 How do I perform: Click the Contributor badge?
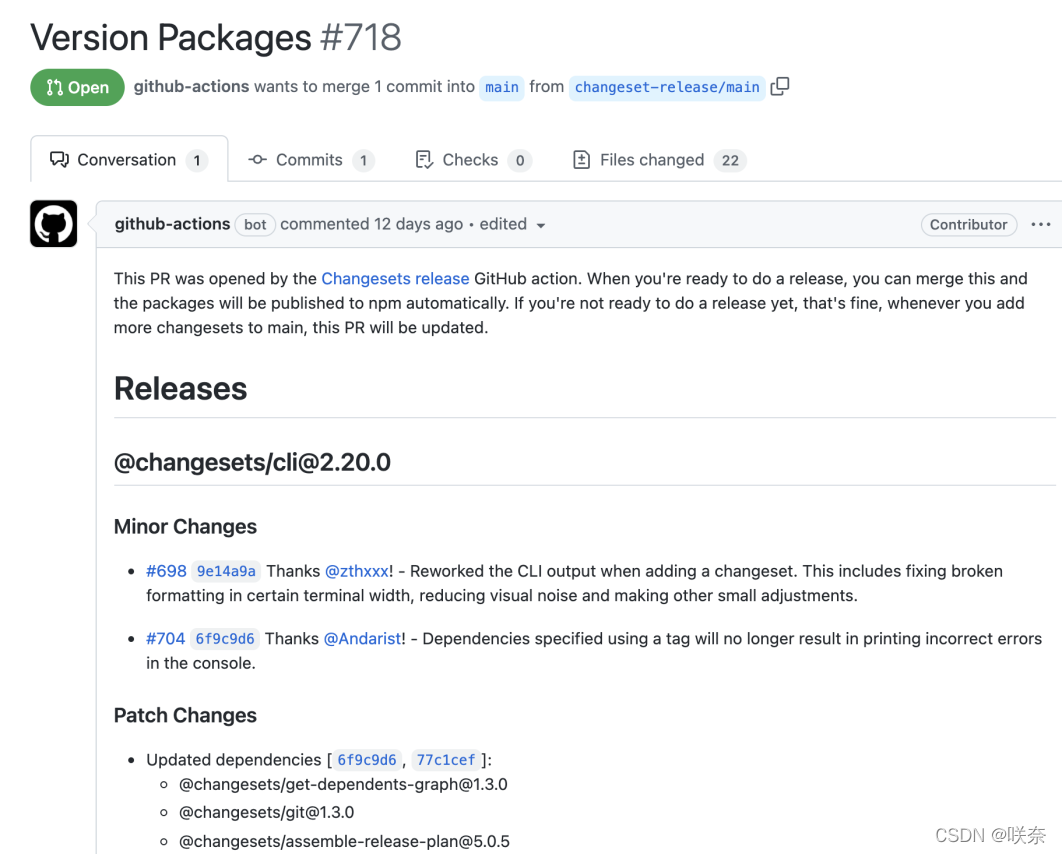click(x=969, y=225)
